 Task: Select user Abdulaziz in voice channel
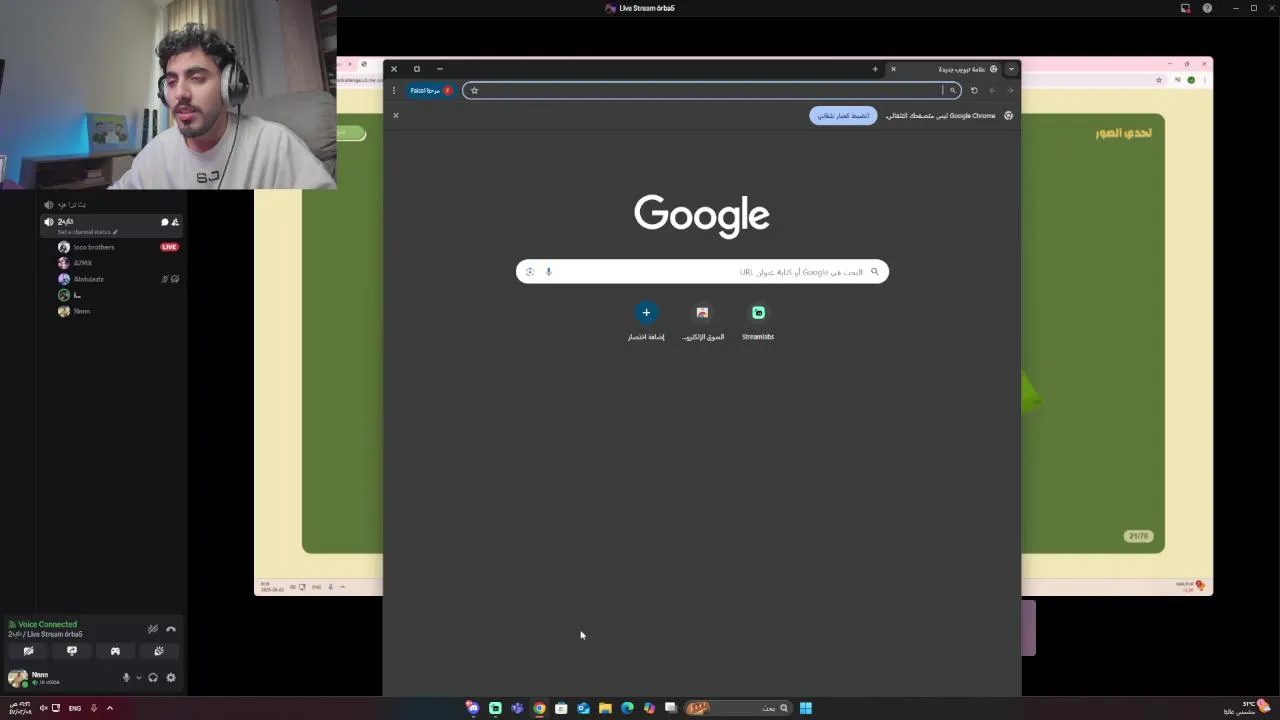[x=88, y=279]
